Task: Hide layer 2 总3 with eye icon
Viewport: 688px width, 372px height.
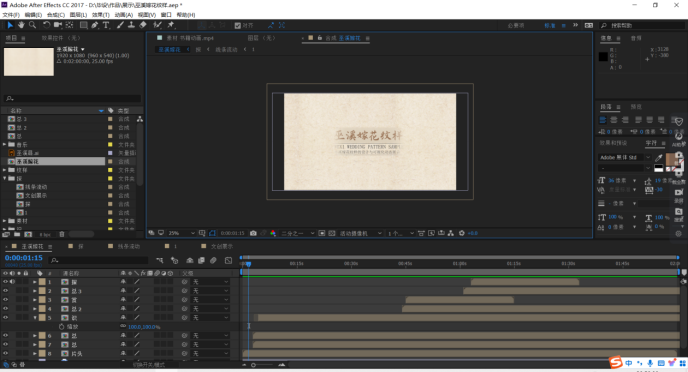Action: (5, 291)
